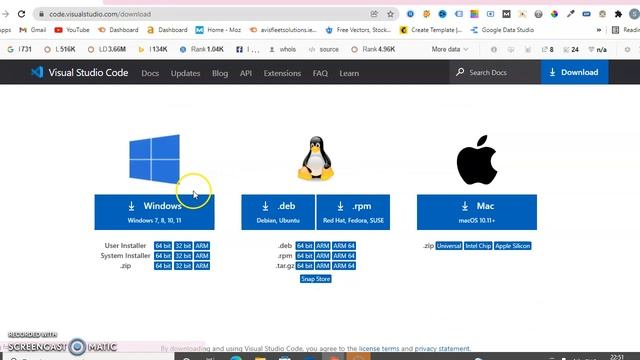The image size is (640, 360).
Task: Open Google Data Studio bookmark
Action: pos(502,30)
